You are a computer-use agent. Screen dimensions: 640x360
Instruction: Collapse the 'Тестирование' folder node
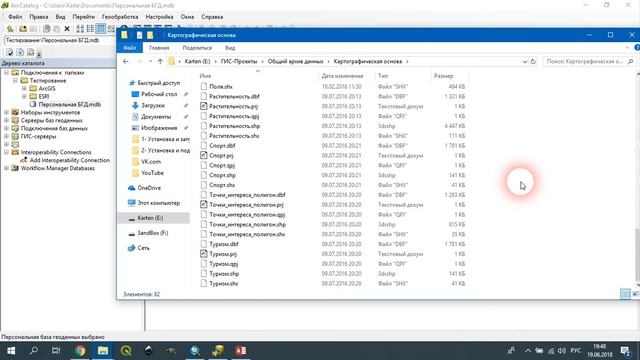coord(15,80)
